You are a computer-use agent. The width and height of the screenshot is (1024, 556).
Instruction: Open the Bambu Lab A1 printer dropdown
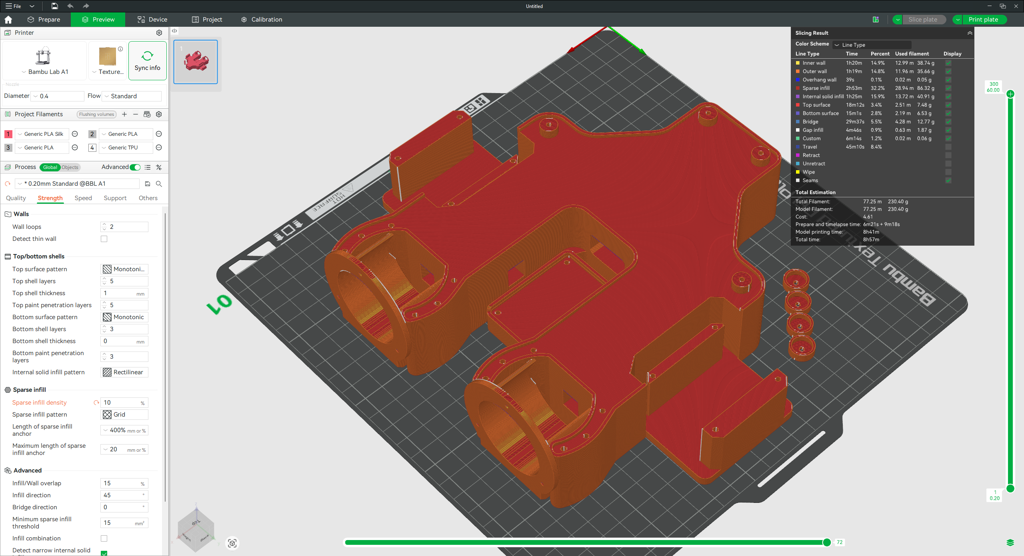(x=44, y=61)
